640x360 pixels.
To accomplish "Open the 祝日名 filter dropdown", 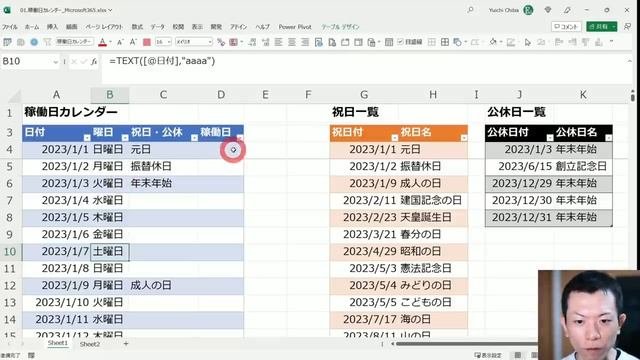I will coord(464,138).
